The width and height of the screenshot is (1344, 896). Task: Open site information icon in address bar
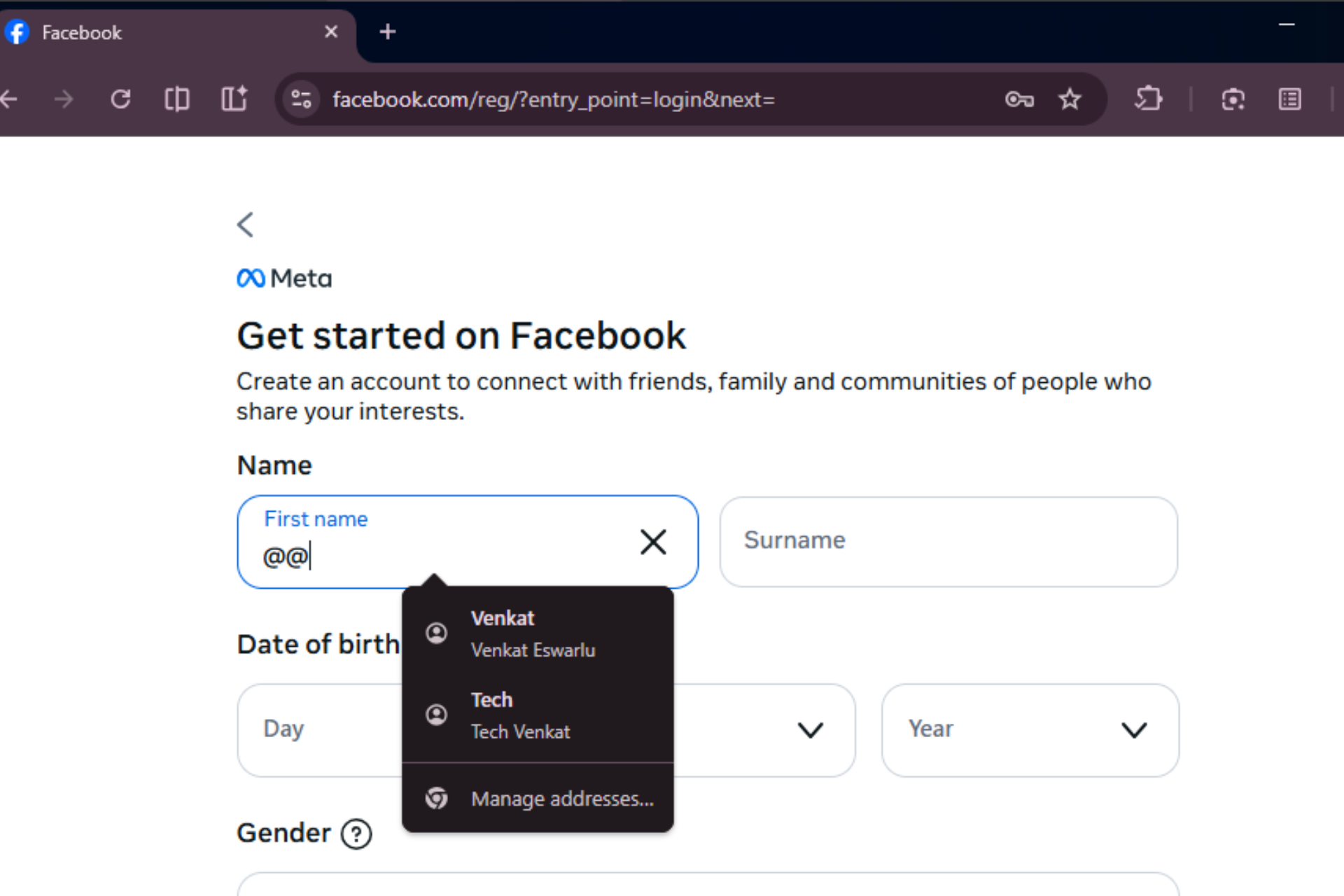301,99
